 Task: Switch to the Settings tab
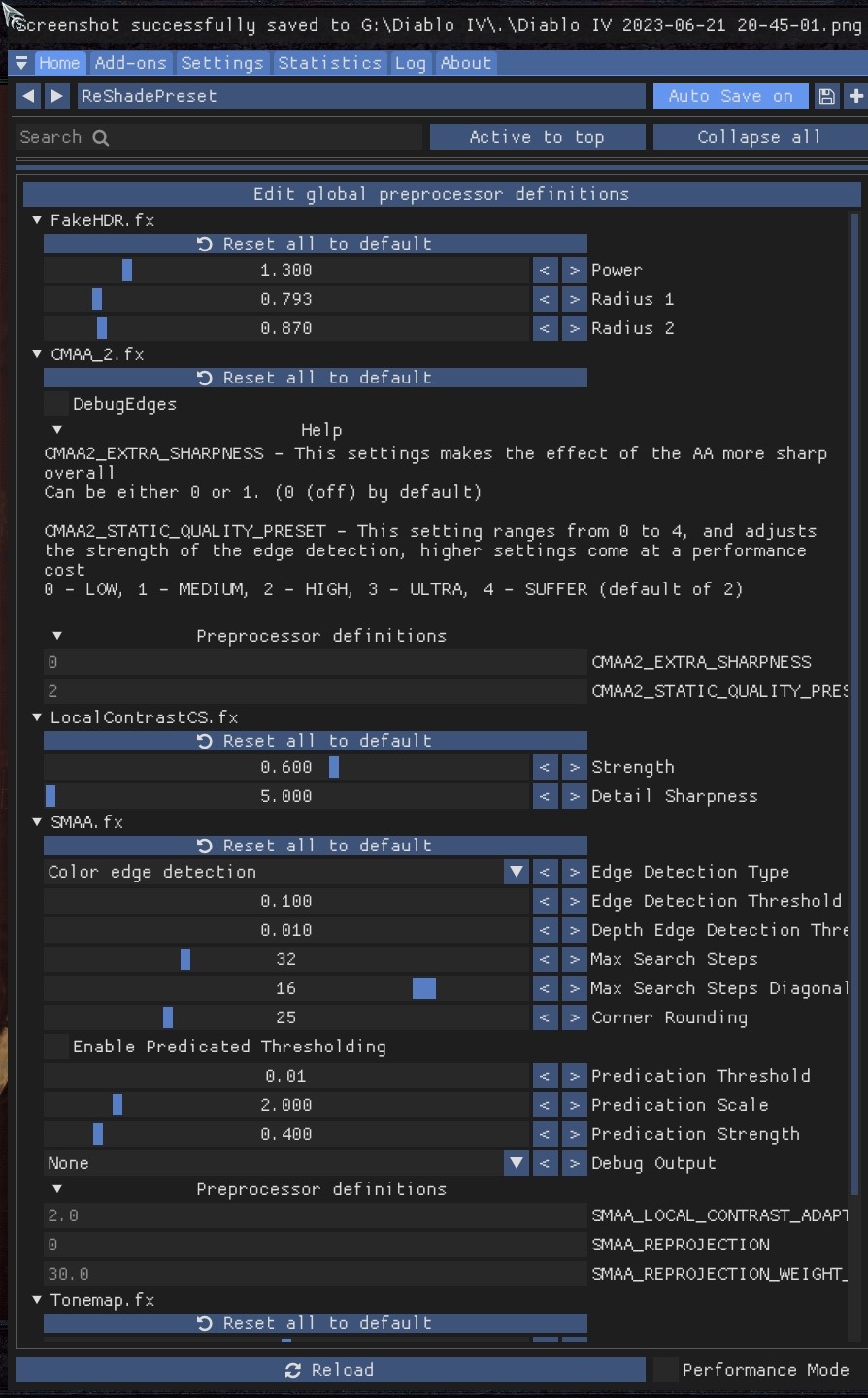click(221, 63)
